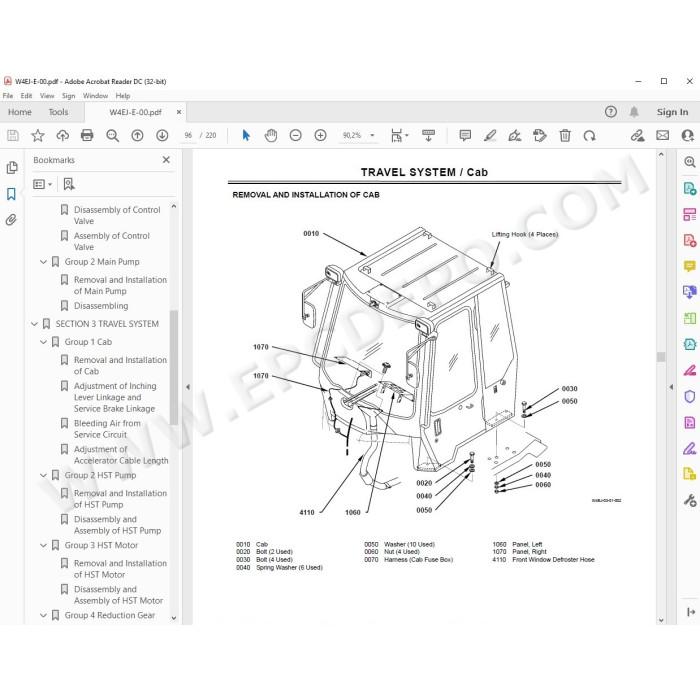Add a comment with the speech bubble icon
The image size is (700, 700).
(465, 135)
